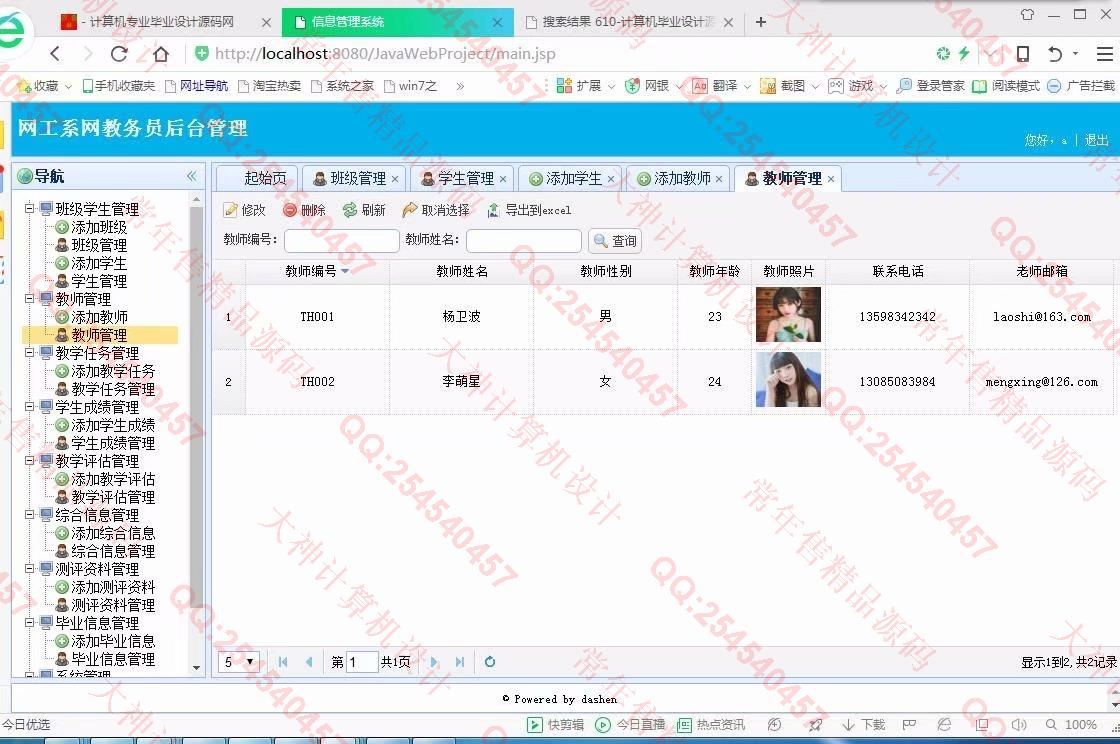The height and width of the screenshot is (744, 1120).
Task: Close the 教师管理 tab
Action: pyautogui.click(x=831, y=179)
